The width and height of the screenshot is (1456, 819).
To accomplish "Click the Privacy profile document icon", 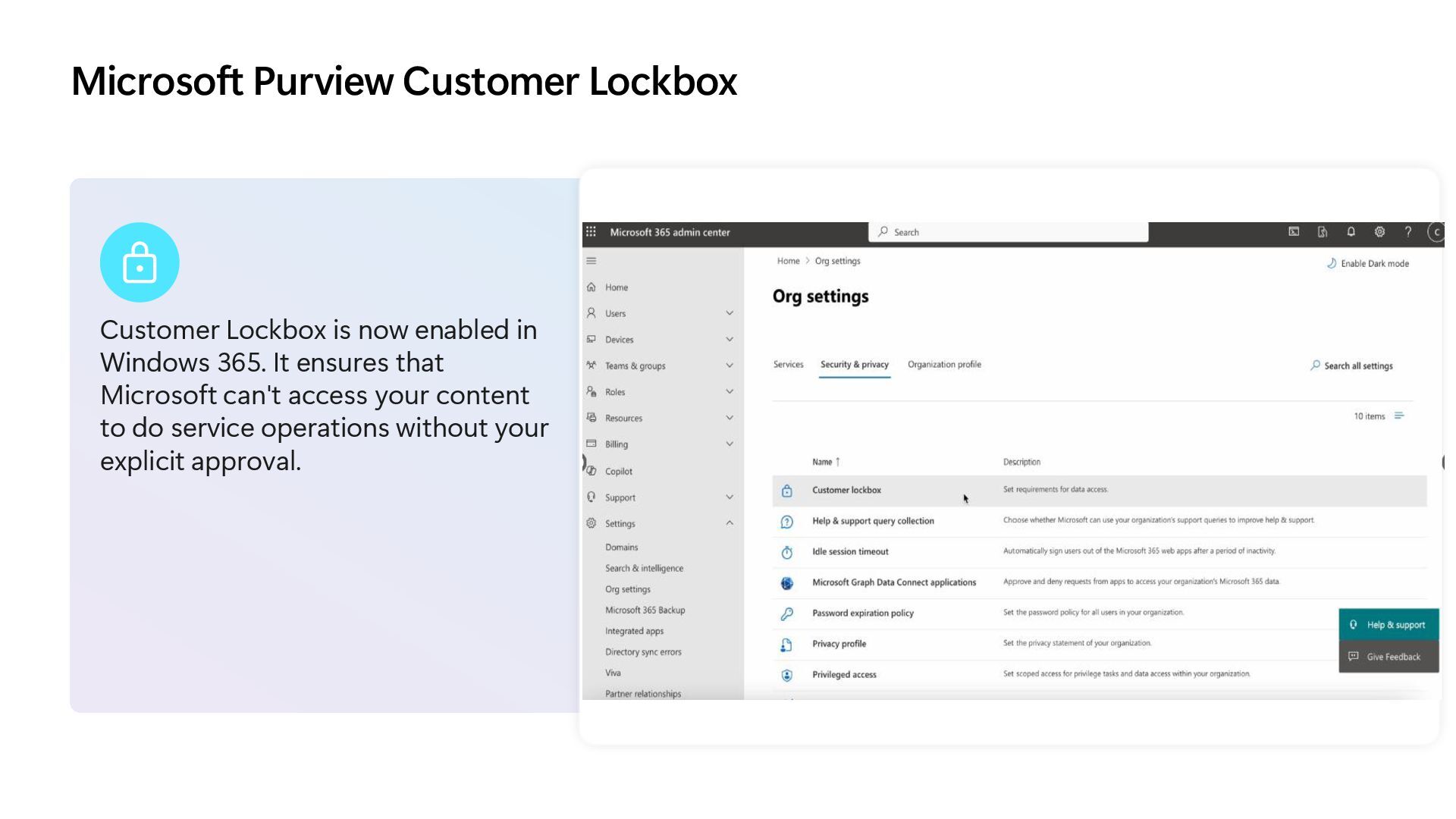I will click(787, 645).
